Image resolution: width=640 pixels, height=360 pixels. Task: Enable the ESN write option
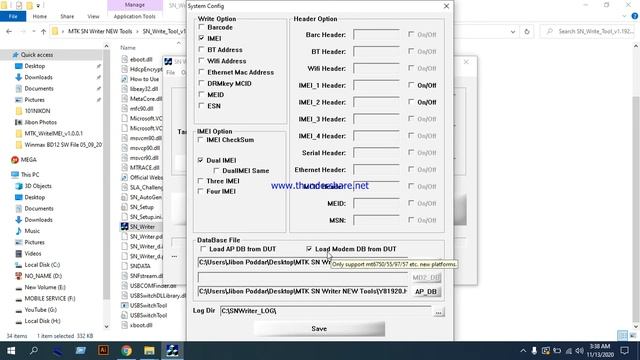pos(202,106)
